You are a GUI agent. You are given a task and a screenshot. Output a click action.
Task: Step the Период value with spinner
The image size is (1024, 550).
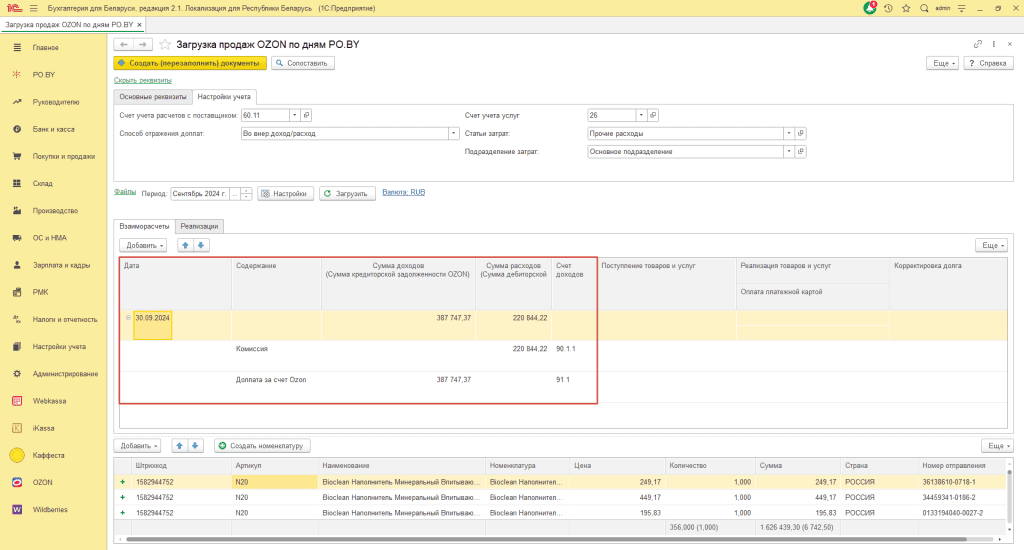coord(246,193)
